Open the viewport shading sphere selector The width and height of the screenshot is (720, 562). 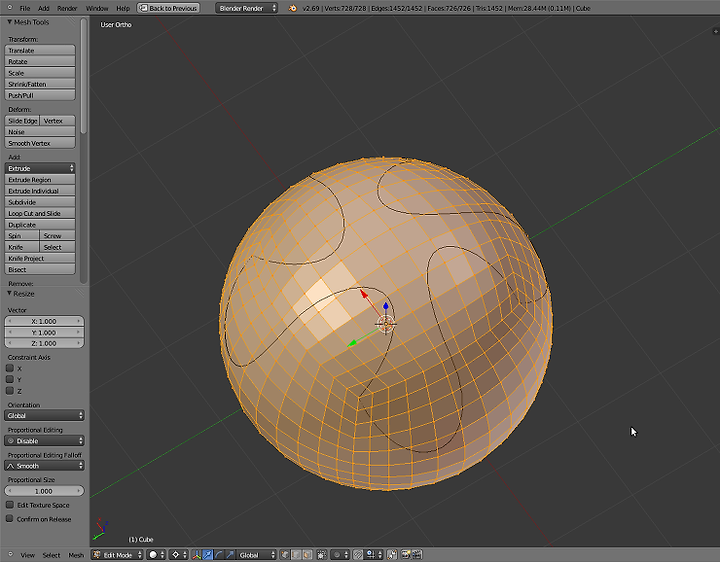(x=156, y=555)
